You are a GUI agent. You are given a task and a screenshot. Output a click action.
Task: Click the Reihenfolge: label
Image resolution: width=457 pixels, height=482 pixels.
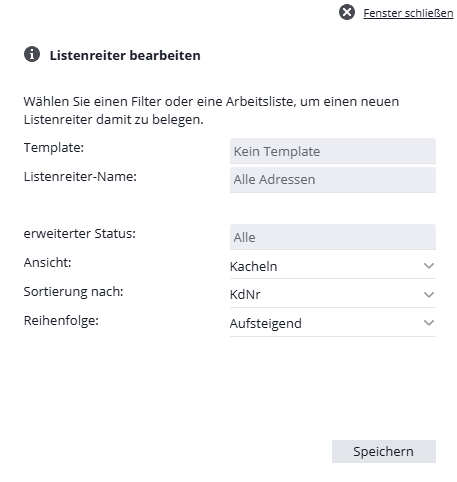click(x=61, y=320)
